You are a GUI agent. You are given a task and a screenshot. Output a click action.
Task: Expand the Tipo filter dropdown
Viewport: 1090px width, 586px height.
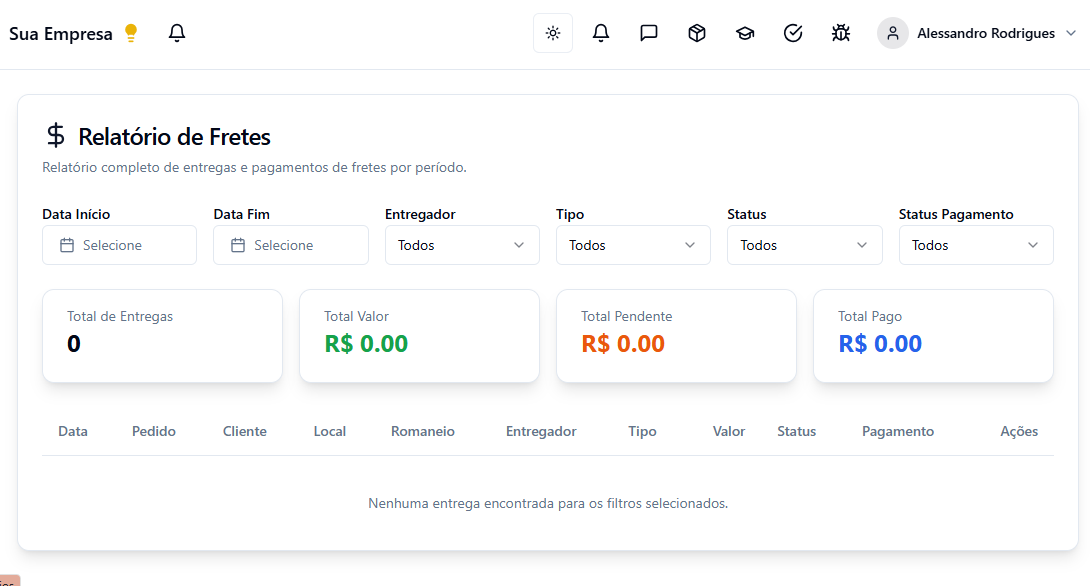point(633,245)
